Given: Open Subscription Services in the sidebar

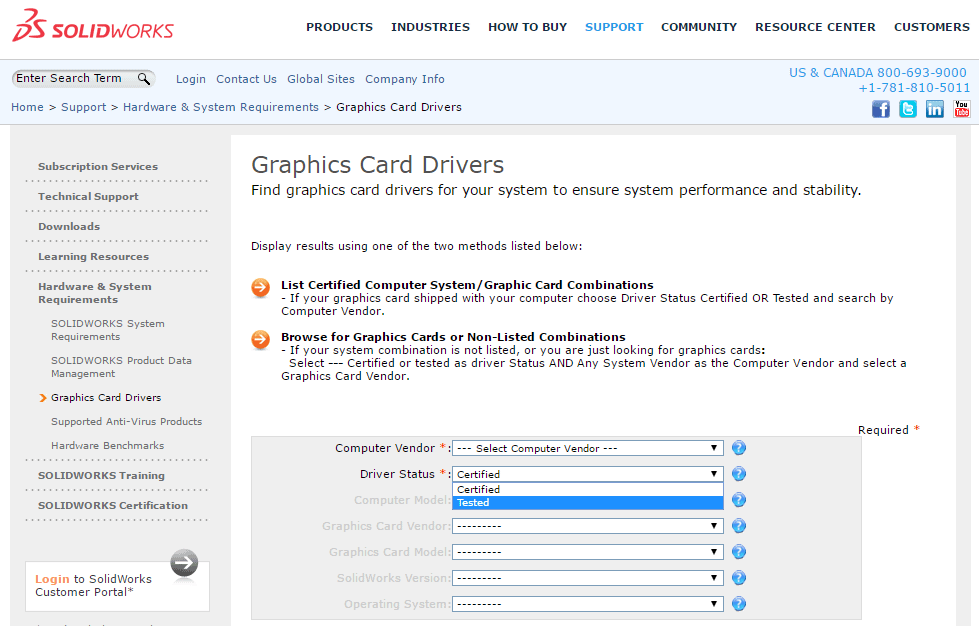Looking at the screenshot, I should coord(98,167).
